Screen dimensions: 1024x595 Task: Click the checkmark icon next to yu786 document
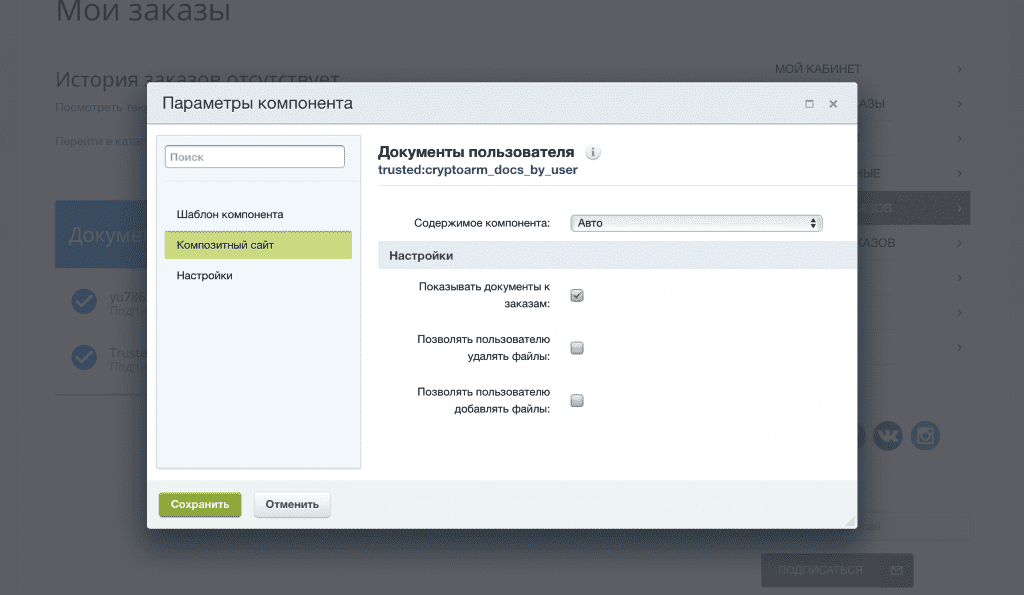coord(84,303)
